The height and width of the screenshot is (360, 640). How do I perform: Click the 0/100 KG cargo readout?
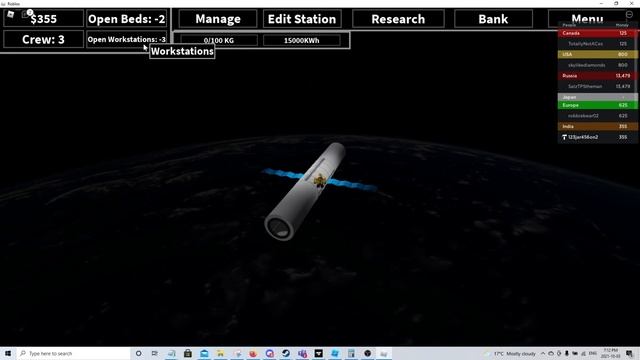coord(219,40)
